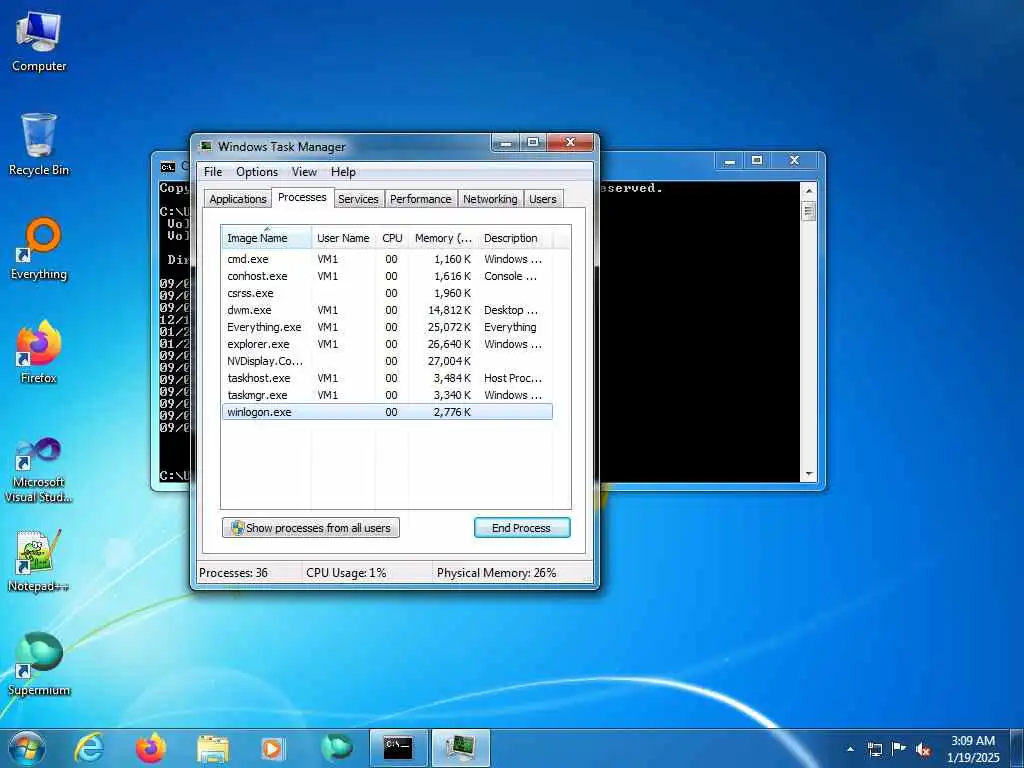Image resolution: width=1024 pixels, height=768 pixels.
Task: Select the NVDisplay.Co... process row
Action: (x=387, y=361)
